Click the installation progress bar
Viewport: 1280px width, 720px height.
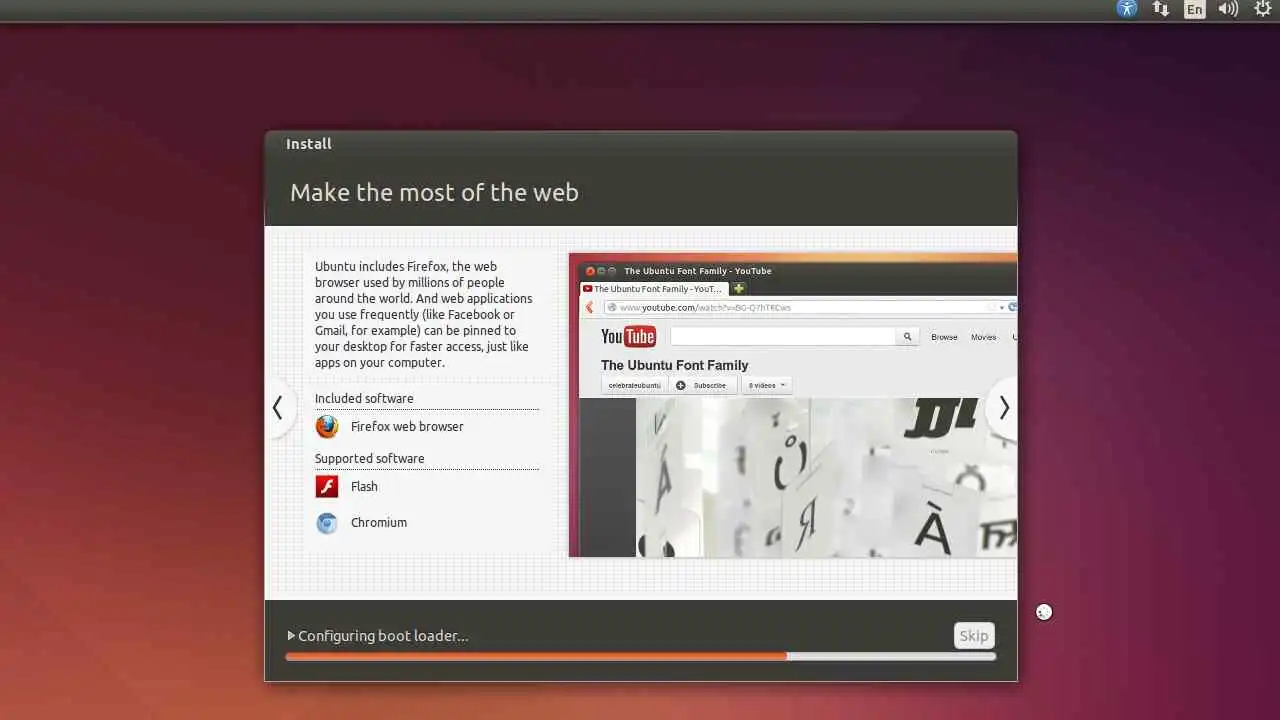click(x=640, y=657)
